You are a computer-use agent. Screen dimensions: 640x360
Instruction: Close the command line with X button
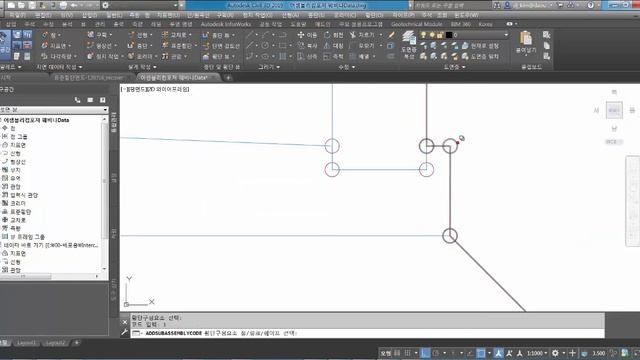coord(125,322)
